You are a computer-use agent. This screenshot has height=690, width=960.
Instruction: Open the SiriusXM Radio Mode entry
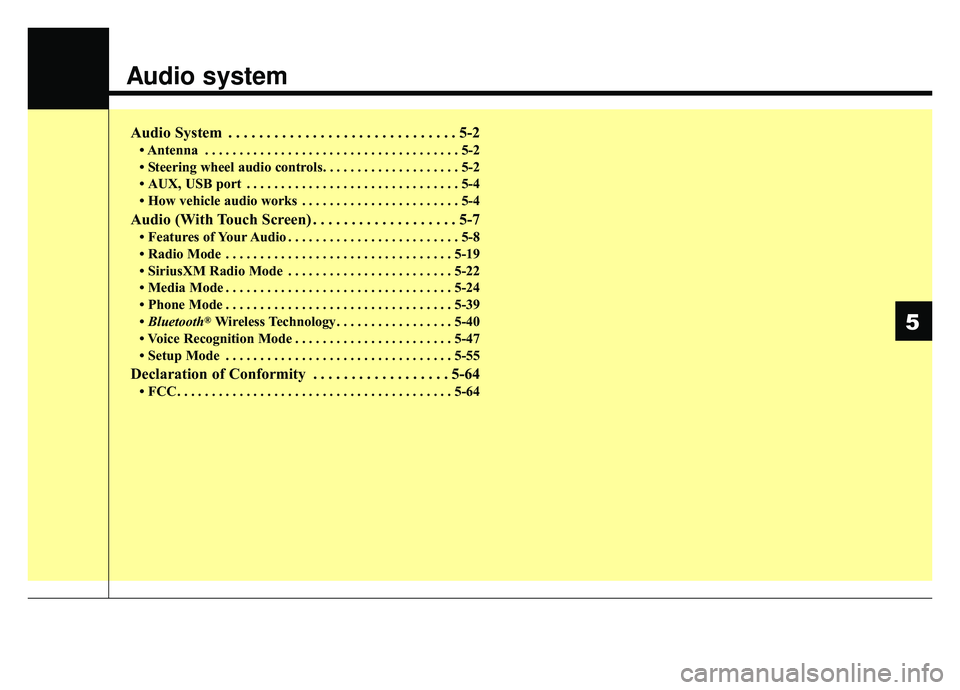(x=309, y=271)
